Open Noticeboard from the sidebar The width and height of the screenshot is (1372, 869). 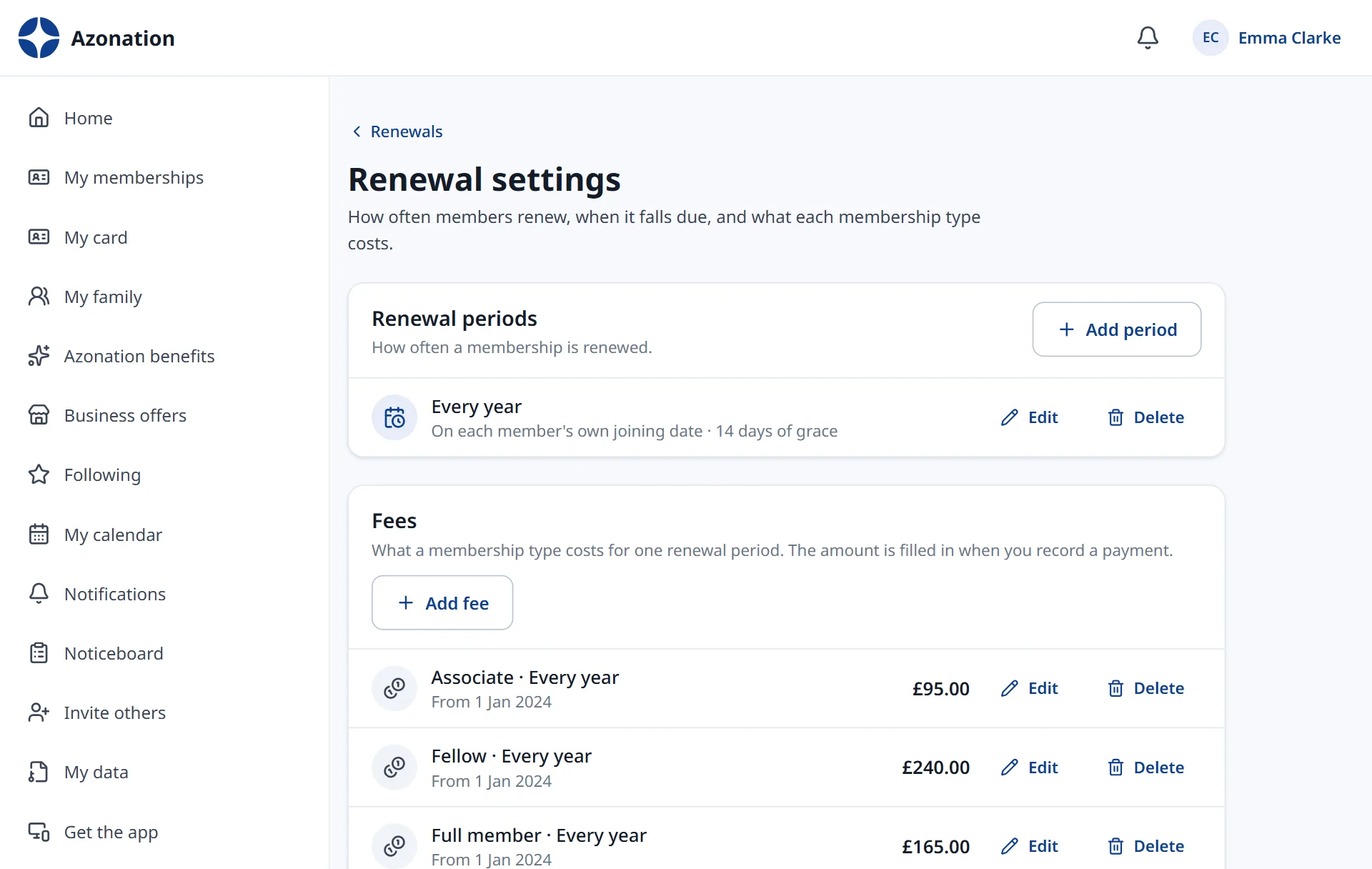[x=164, y=653]
